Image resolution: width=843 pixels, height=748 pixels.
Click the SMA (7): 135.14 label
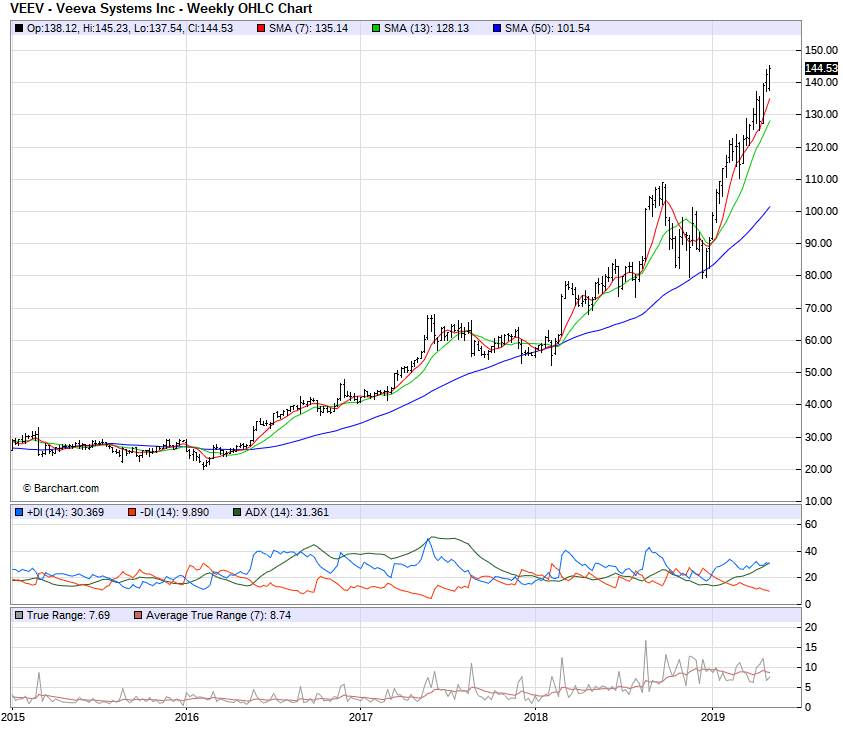(308, 29)
